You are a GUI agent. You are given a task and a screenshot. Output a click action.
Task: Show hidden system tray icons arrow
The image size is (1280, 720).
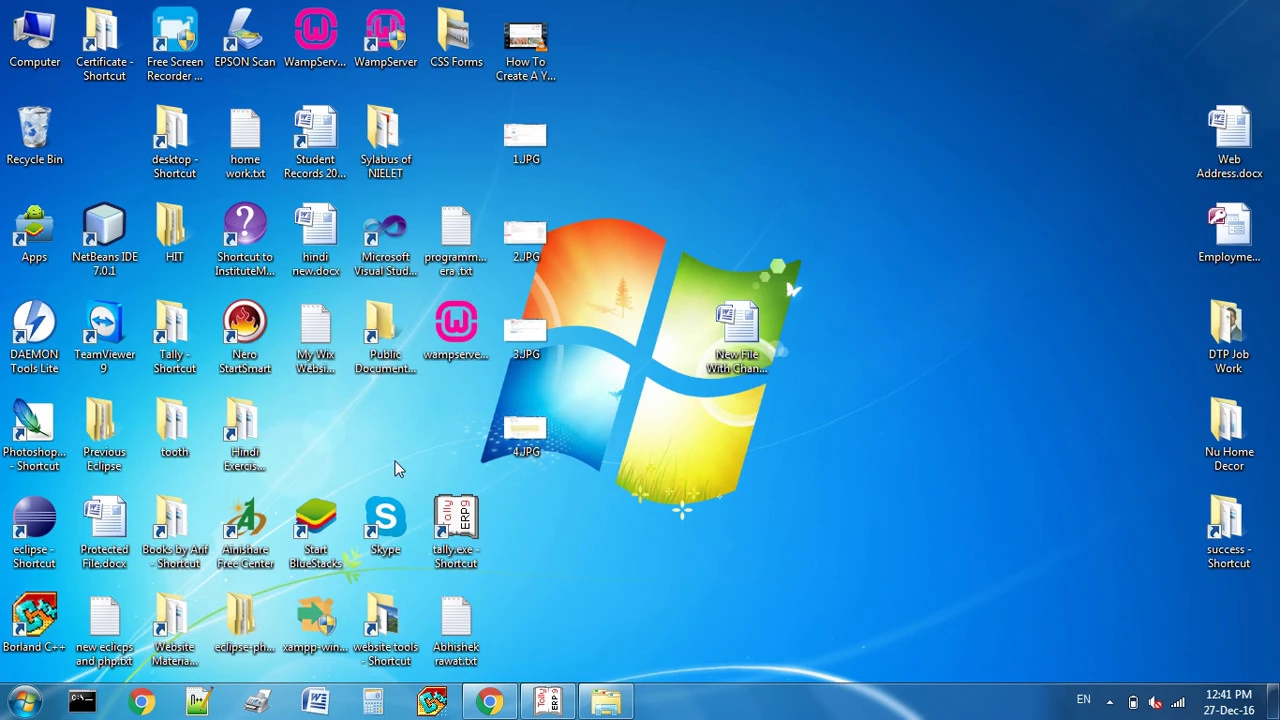click(1109, 702)
